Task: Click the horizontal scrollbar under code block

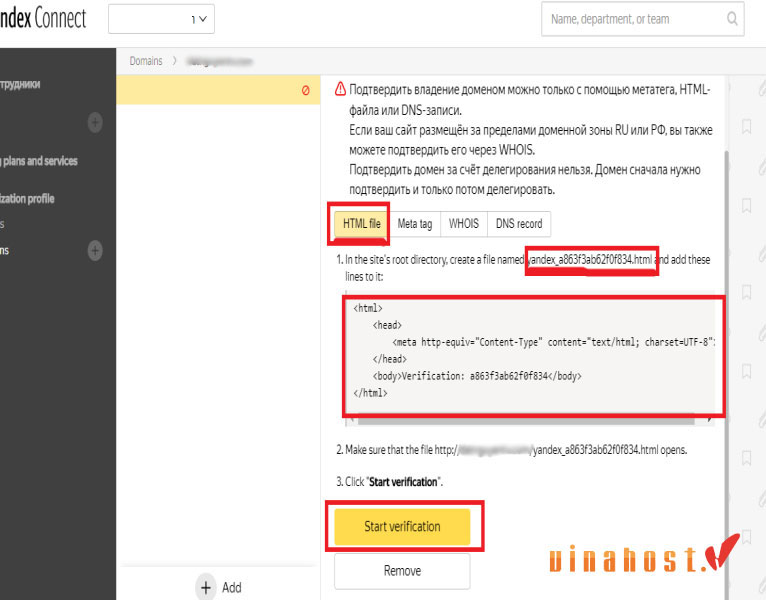Action: click(x=525, y=420)
